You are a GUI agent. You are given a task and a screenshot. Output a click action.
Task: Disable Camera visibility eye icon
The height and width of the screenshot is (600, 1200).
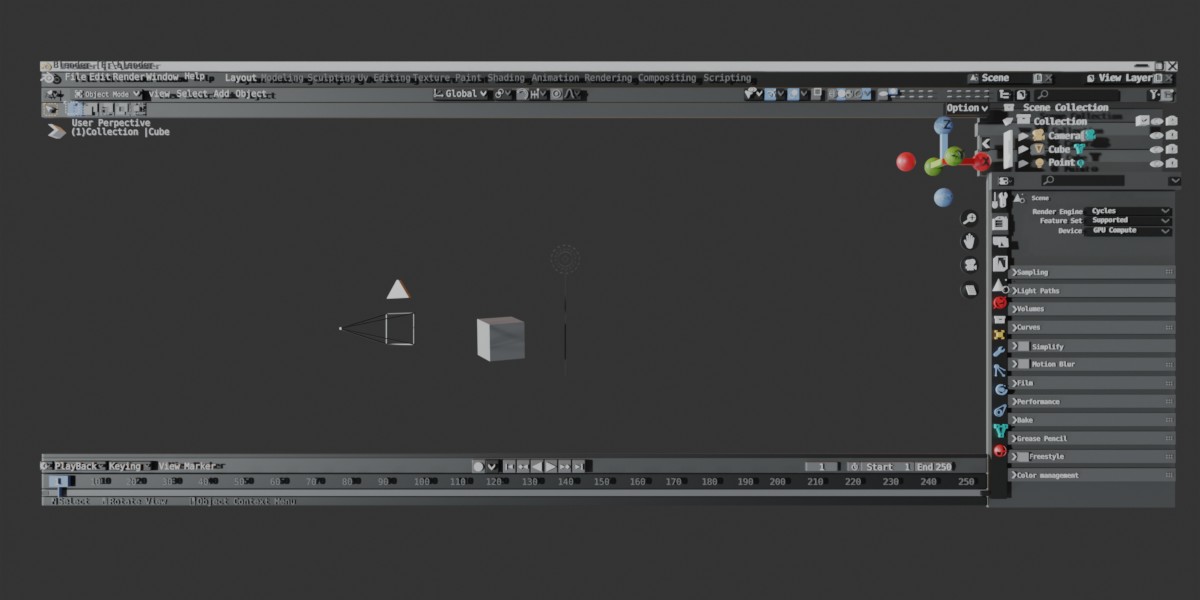[x=1157, y=136]
